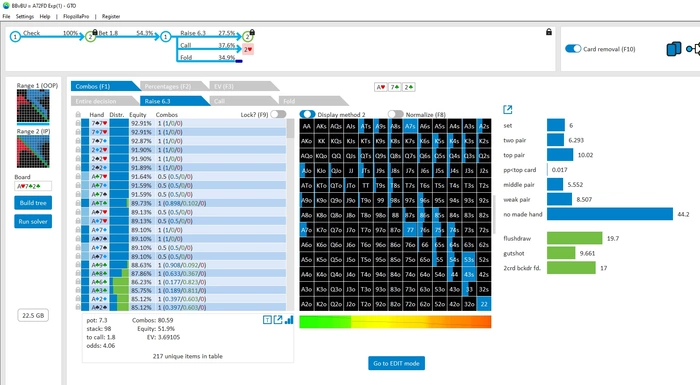This screenshot has height=385, width=700.
Task: Open the Settings menu
Action: 25,16
